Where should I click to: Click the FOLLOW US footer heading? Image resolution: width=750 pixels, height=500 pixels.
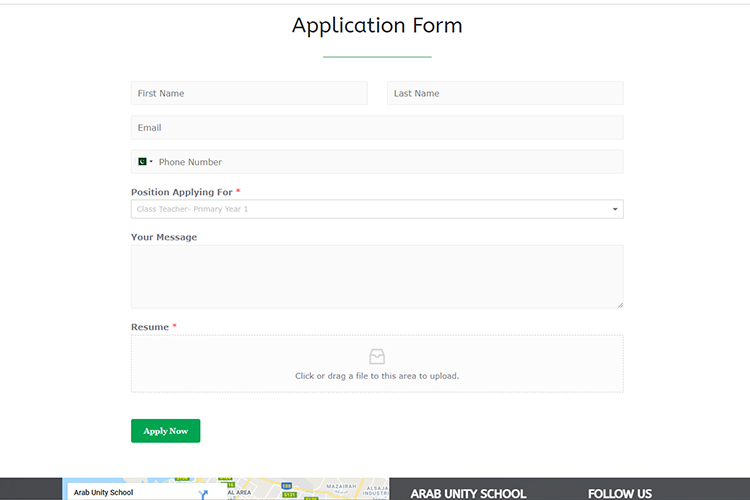coord(620,494)
